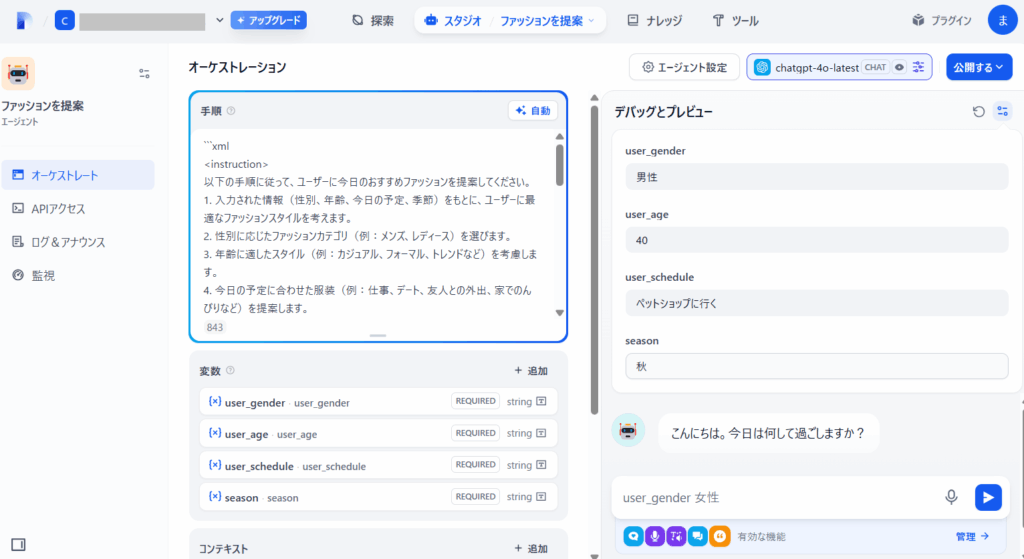The height and width of the screenshot is (559, 1024).
Task: Expand the workspace name dropdown chevron
Action: [219, 20]
